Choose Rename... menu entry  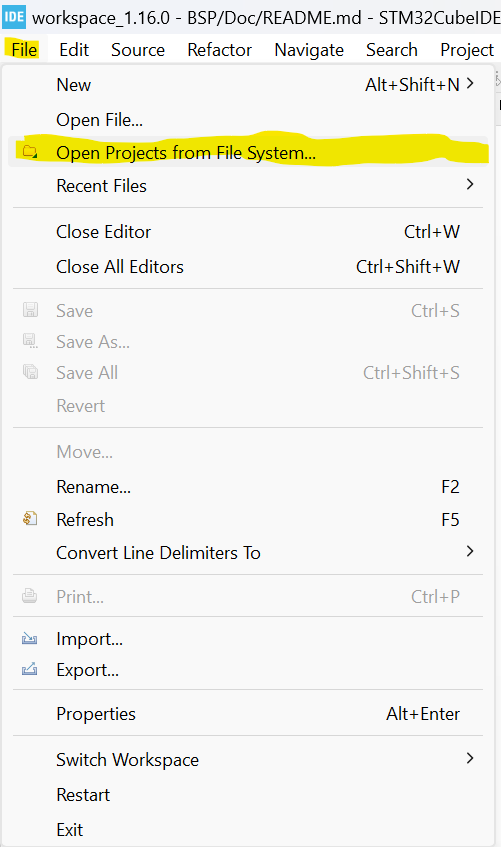click(x=248, y=487)
